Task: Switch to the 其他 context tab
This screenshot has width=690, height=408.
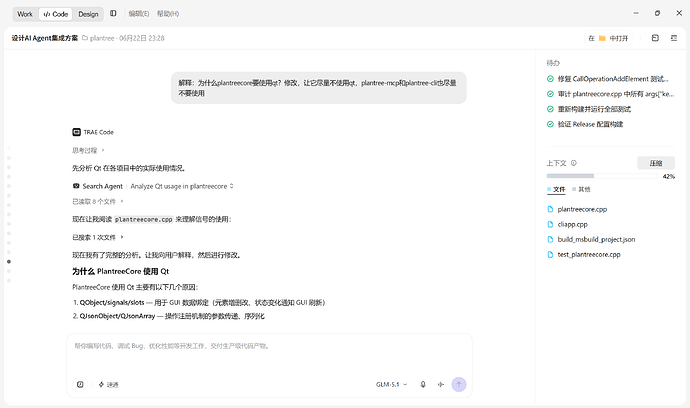Action: coord(581,190)
